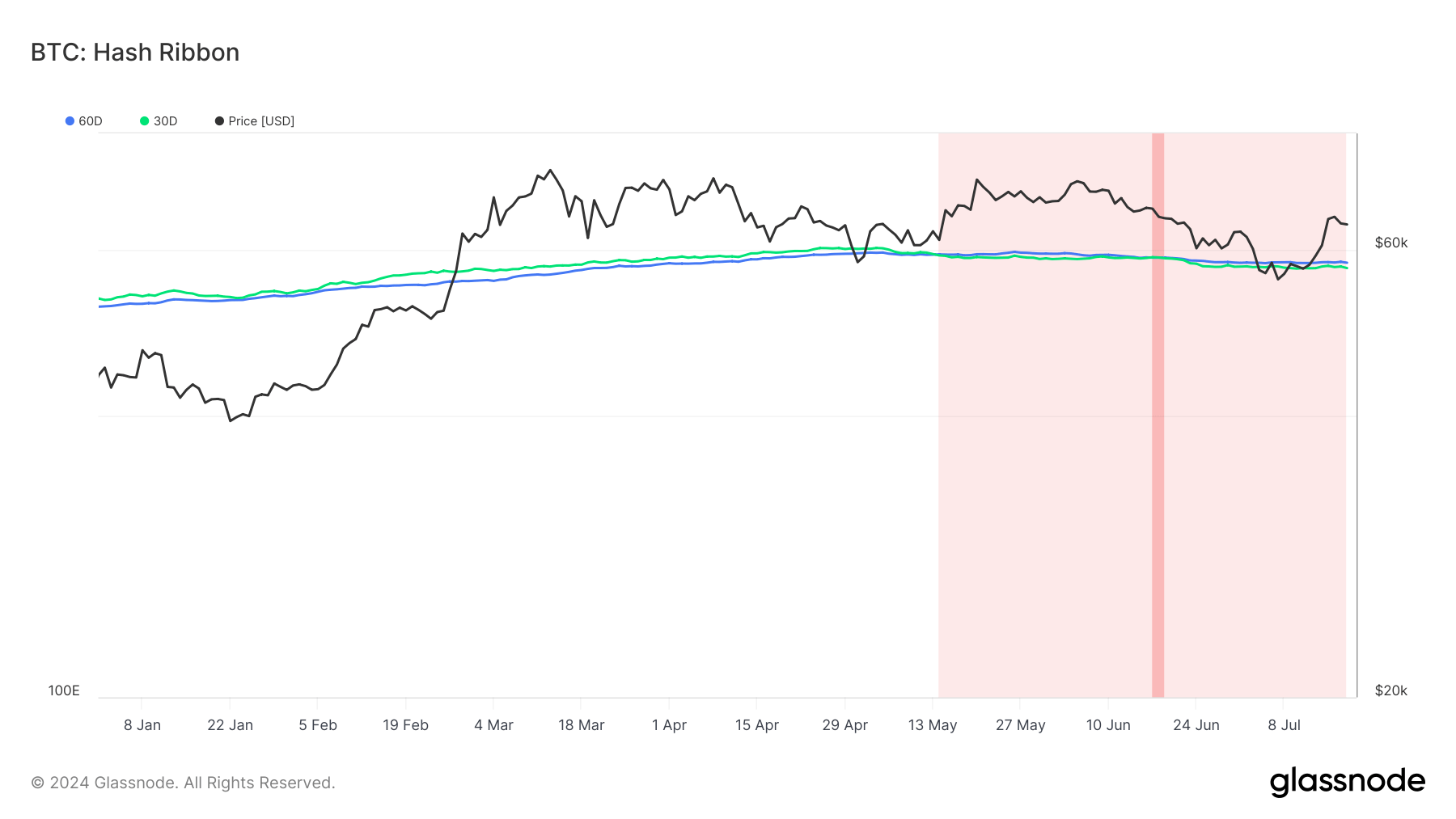Click the Glassnode copyright notice text
Image resolution: width=1456 pixels, height=819 pixels.
coord(183,783)
